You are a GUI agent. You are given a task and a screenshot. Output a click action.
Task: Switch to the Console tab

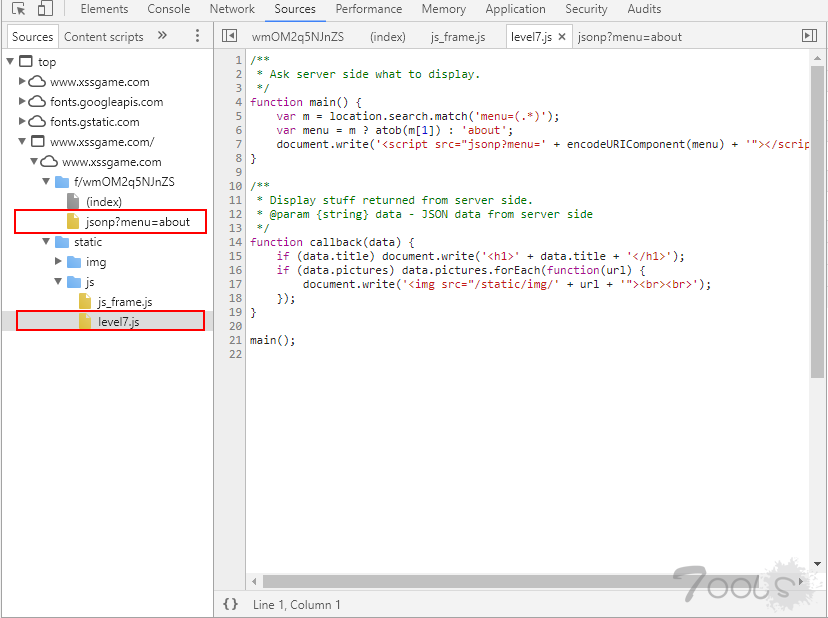pyautogui.click(x=168, y=9)
